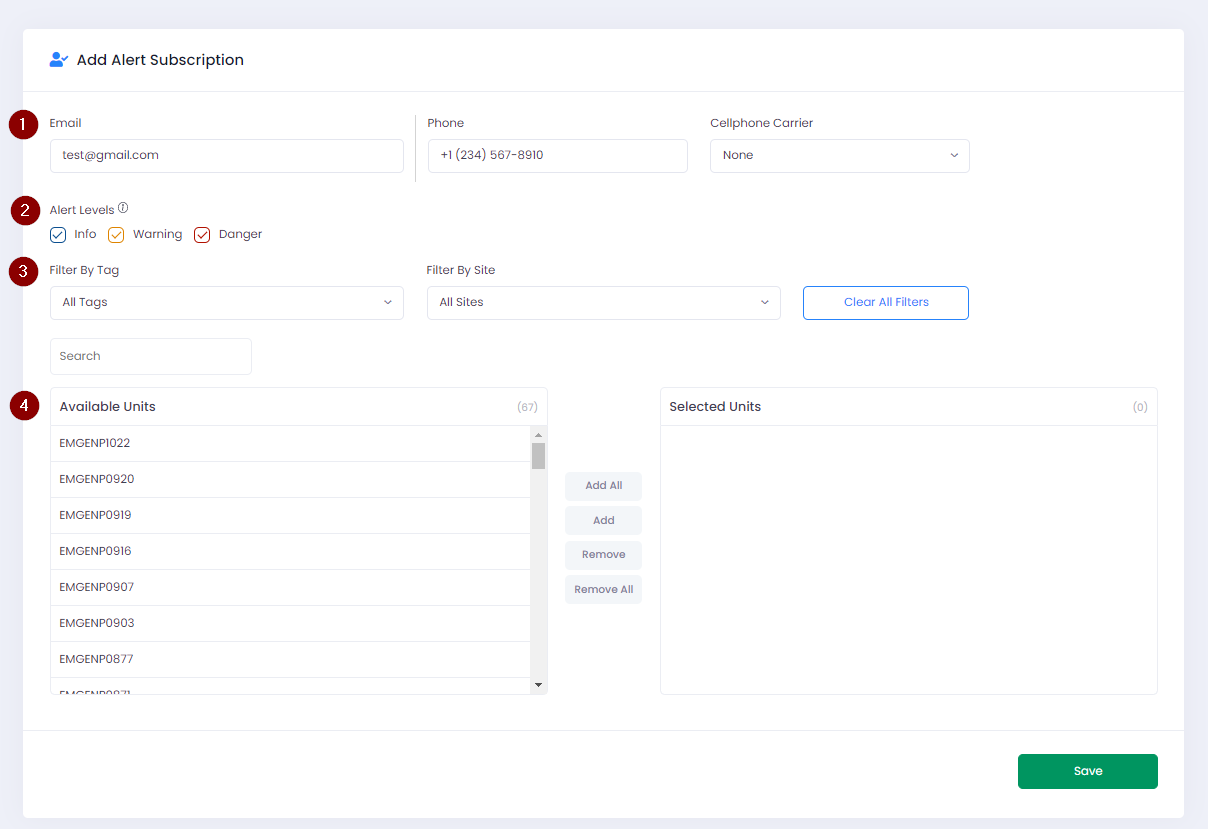
Task: Click the scroll down arrow in Available Units
Action: [538, 685]
